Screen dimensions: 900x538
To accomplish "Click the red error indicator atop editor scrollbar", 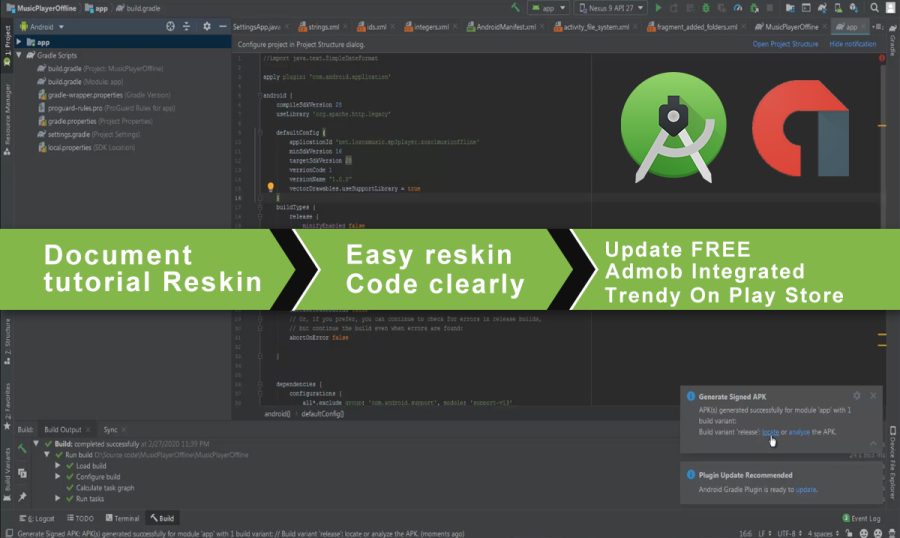I will [882, 58].
